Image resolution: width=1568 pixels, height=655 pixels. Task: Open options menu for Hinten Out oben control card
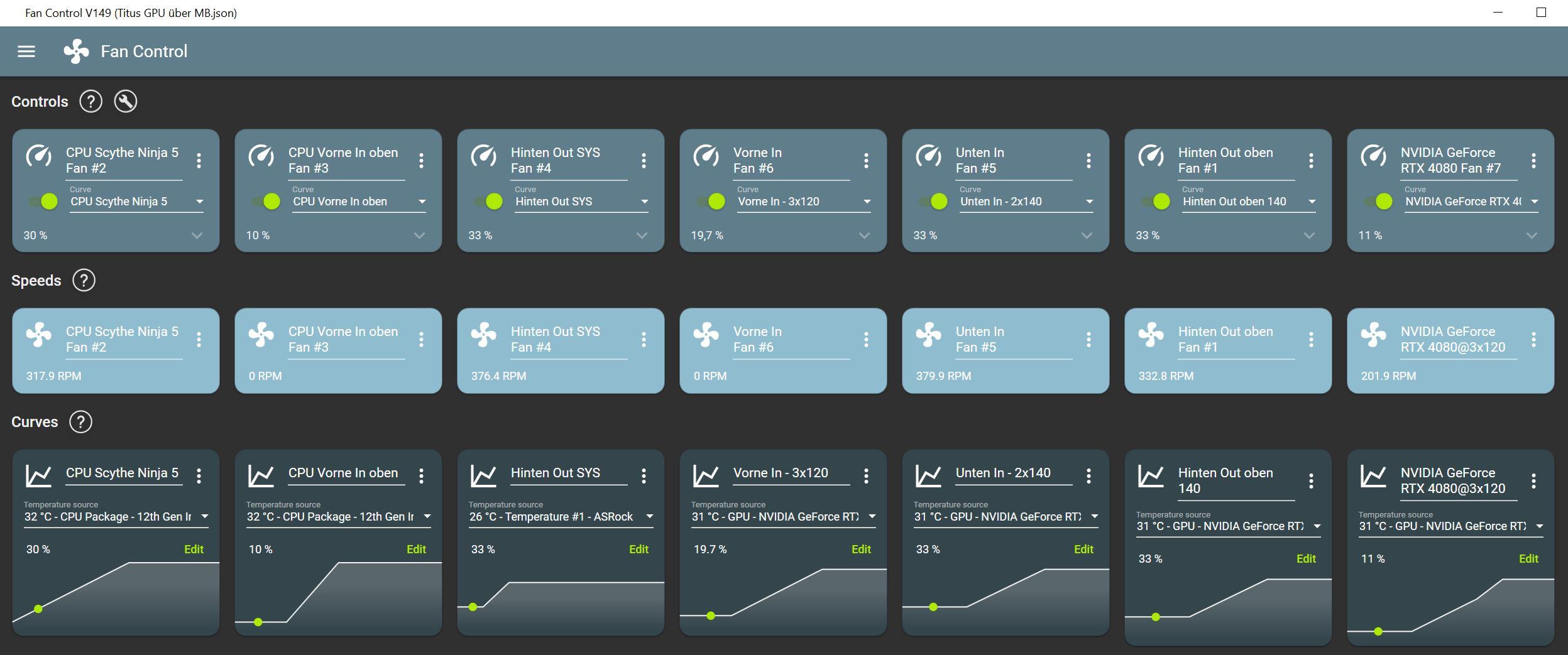coord(1312,161)
